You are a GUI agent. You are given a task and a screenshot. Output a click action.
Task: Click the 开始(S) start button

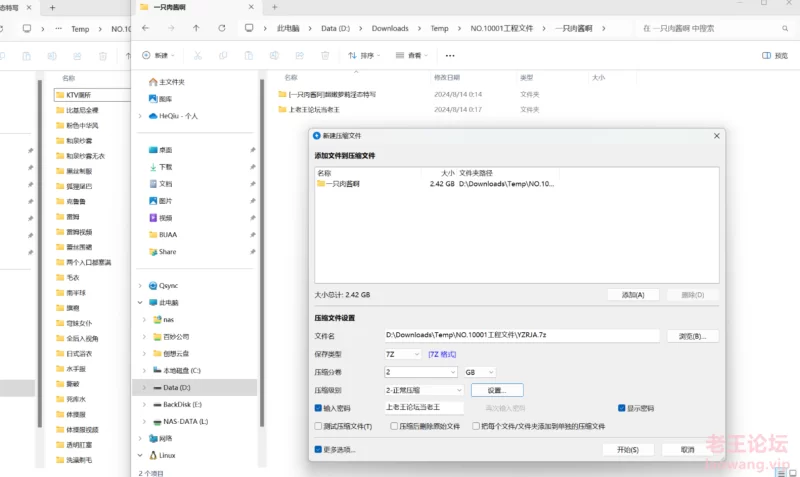click(627, 450)
